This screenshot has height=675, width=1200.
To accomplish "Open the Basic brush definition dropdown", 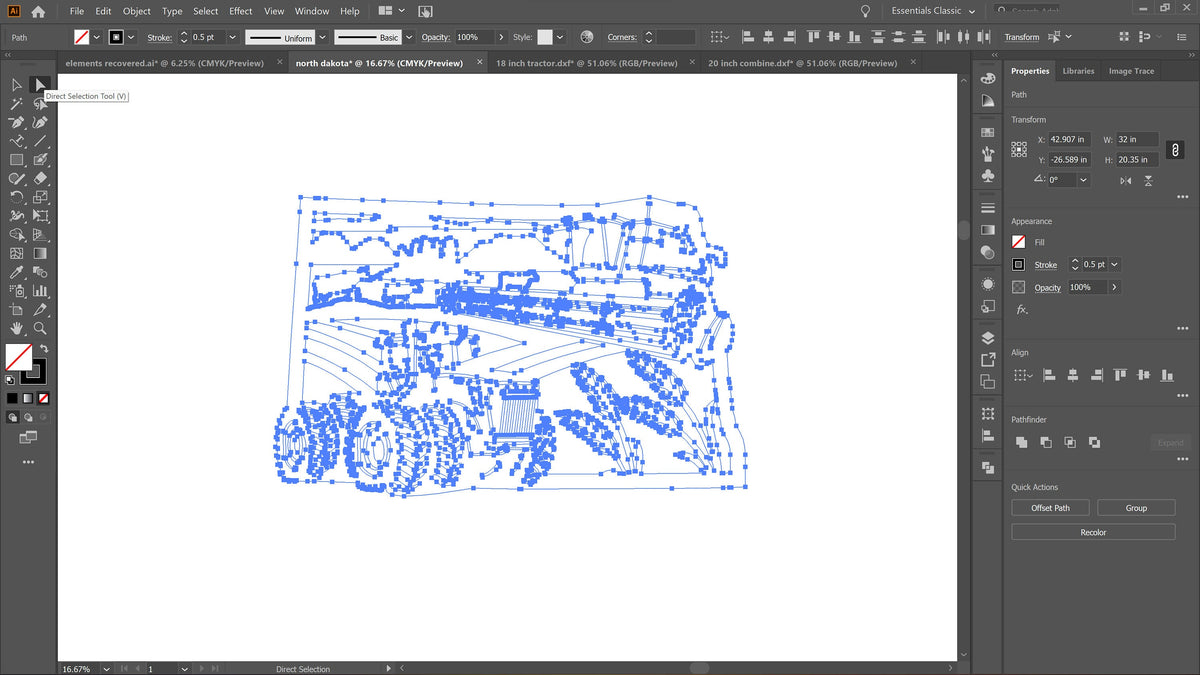I will (x=408, y=37).
